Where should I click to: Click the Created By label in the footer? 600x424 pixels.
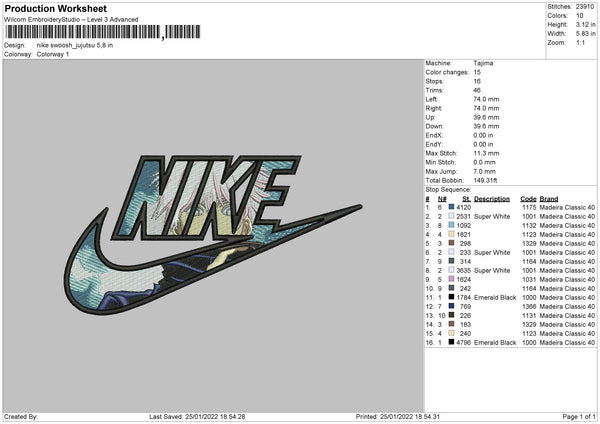click(20, 416)
